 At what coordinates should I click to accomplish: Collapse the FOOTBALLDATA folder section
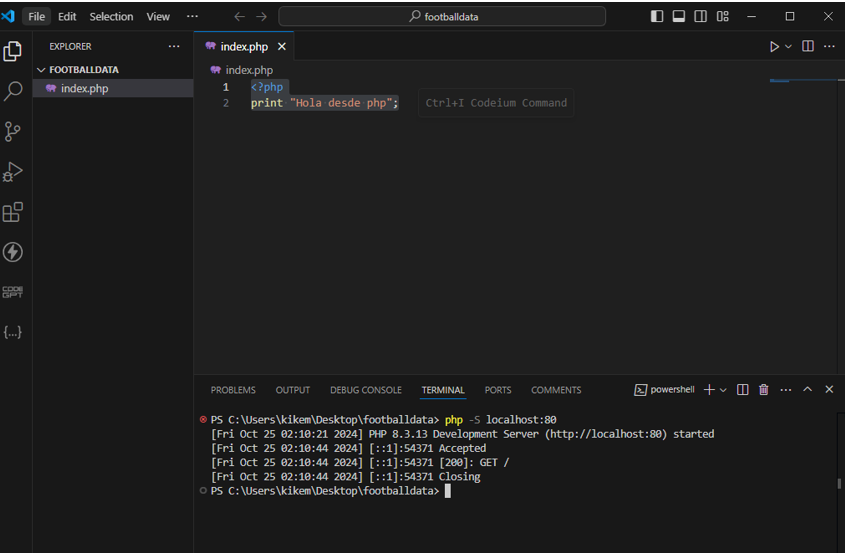[41, 70]
